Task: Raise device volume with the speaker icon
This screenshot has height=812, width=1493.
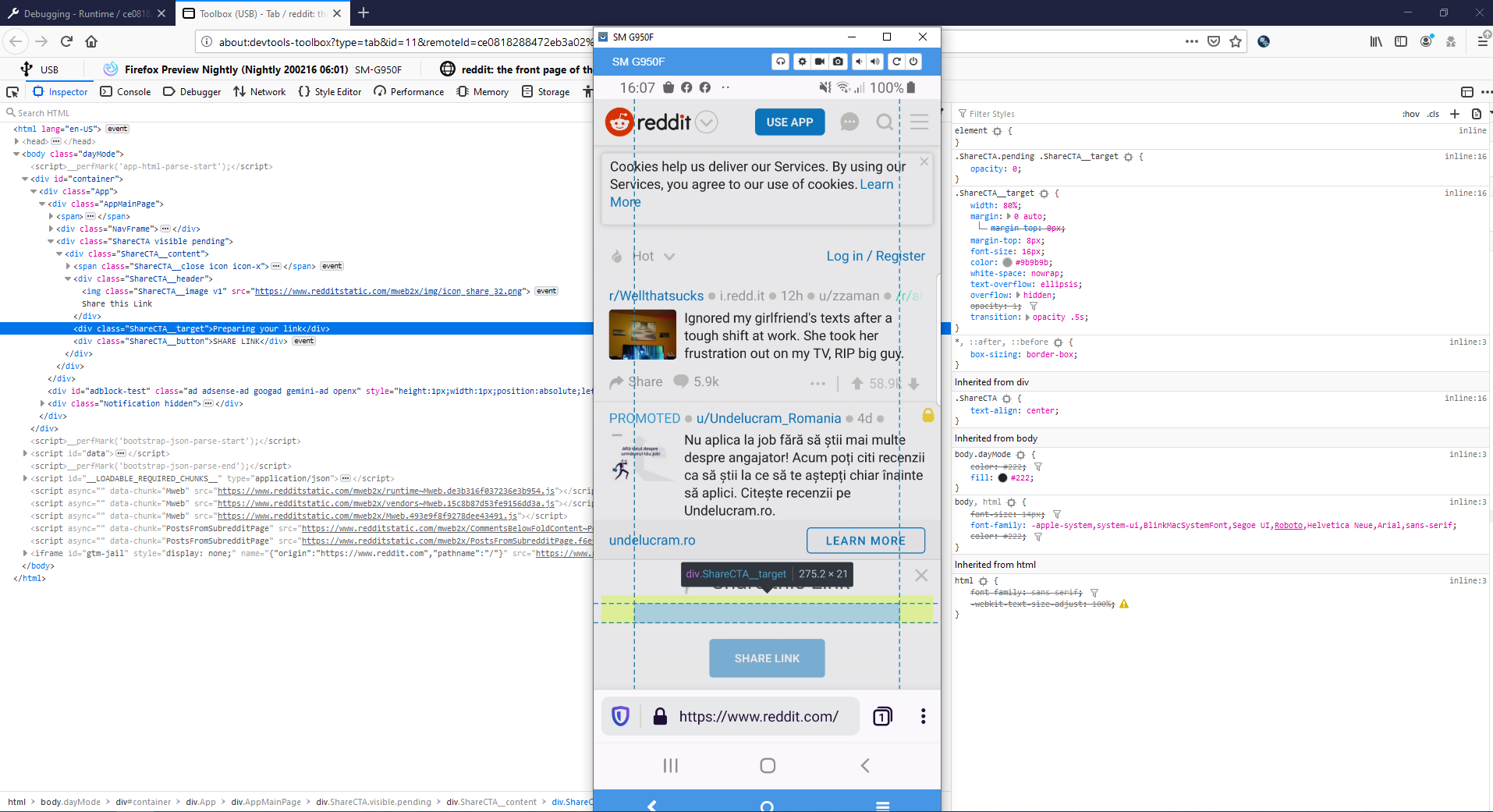Action: point(875,62)
